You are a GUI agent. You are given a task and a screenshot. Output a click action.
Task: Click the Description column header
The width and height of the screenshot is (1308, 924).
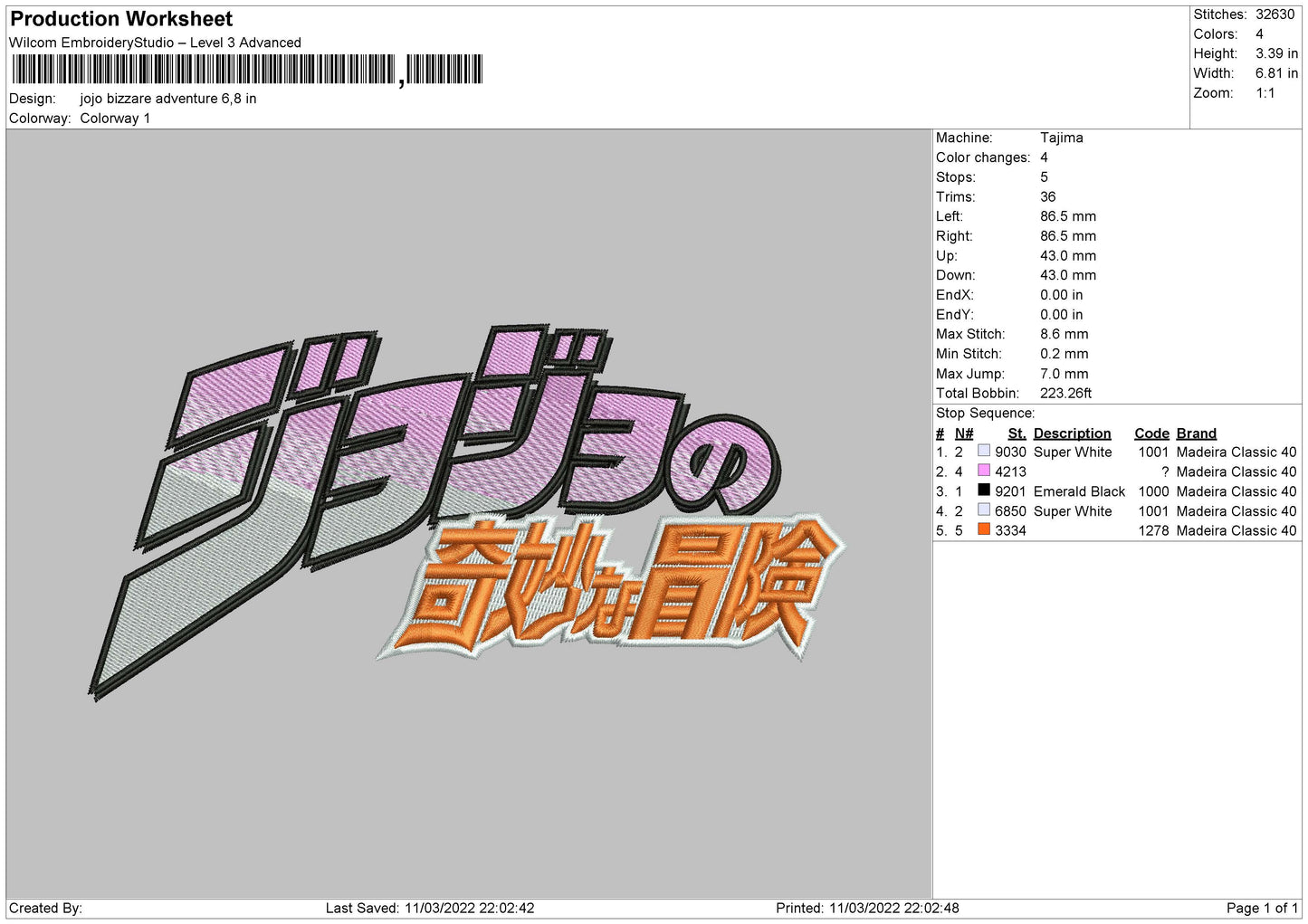tap(1072, 433)
